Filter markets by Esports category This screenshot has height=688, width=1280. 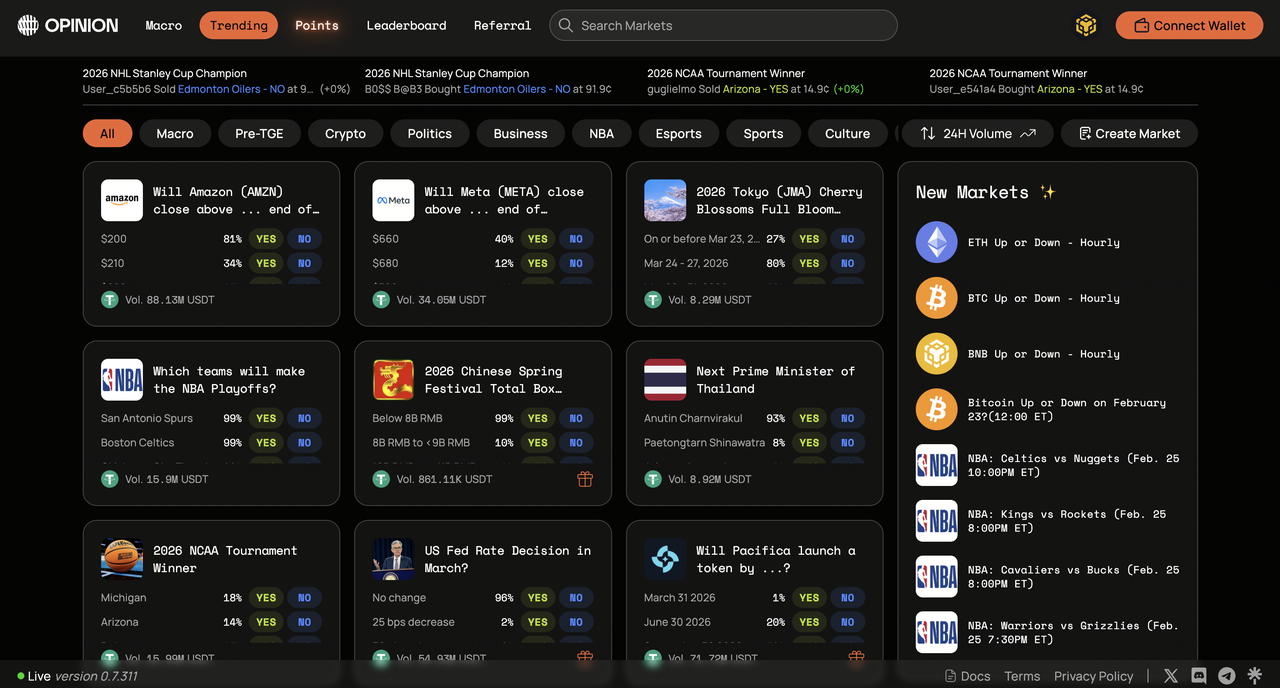[x=678, y=133]
